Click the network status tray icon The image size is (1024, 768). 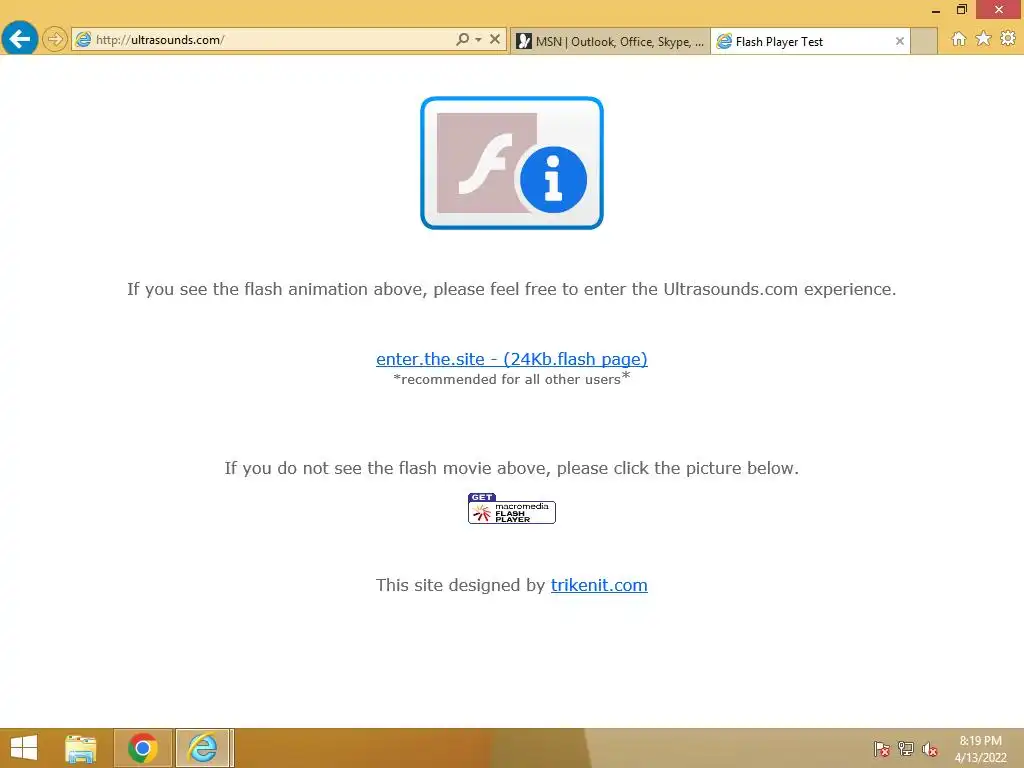[x=906, y=749]
